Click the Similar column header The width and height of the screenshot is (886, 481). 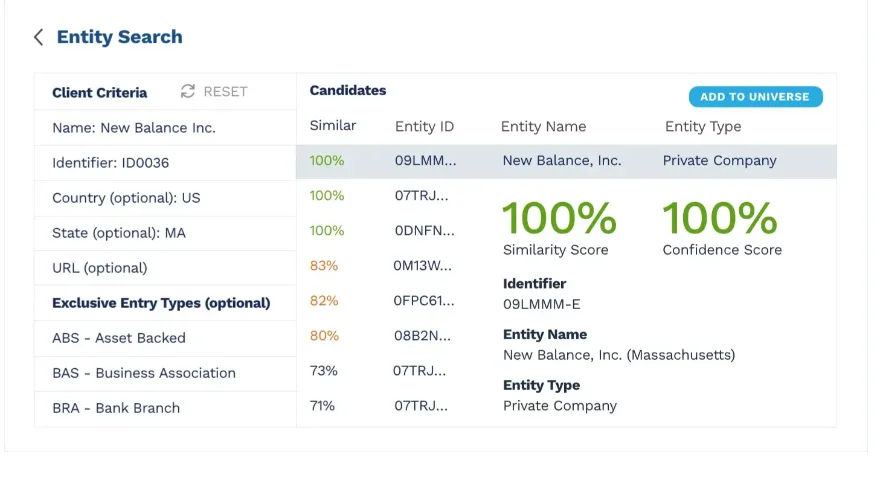(333, 125)
